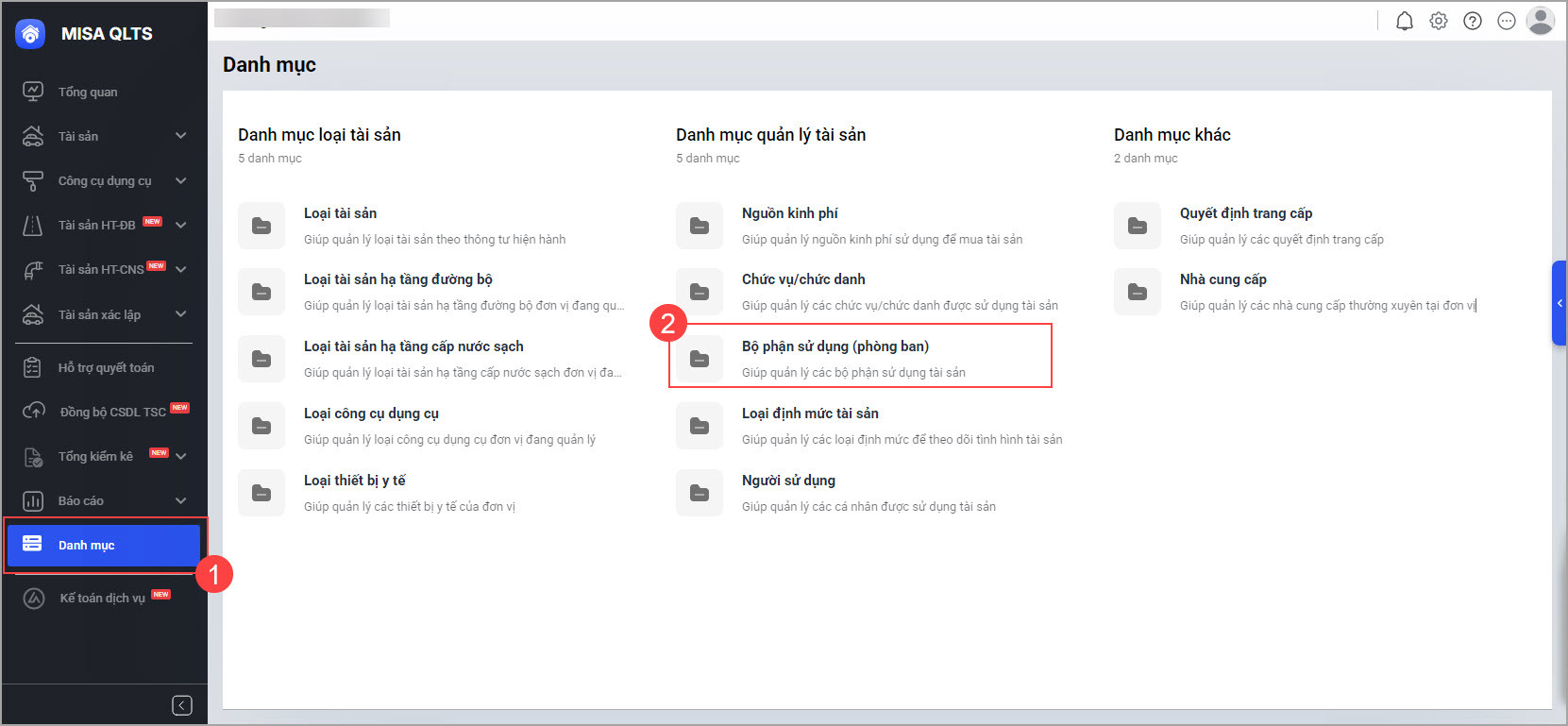Viewport: 1568px width, 726px height.
Task: Expand the Tài sản xác lập chevron
Action: [x=180, y=313]
